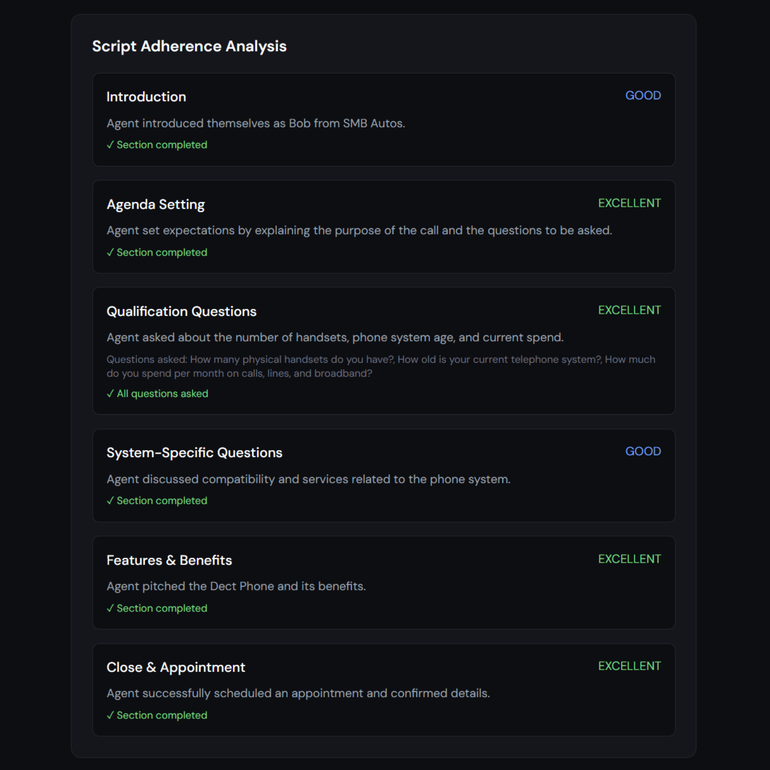
Task: Select the Features & Benefits section title
Action: [169, 560]
